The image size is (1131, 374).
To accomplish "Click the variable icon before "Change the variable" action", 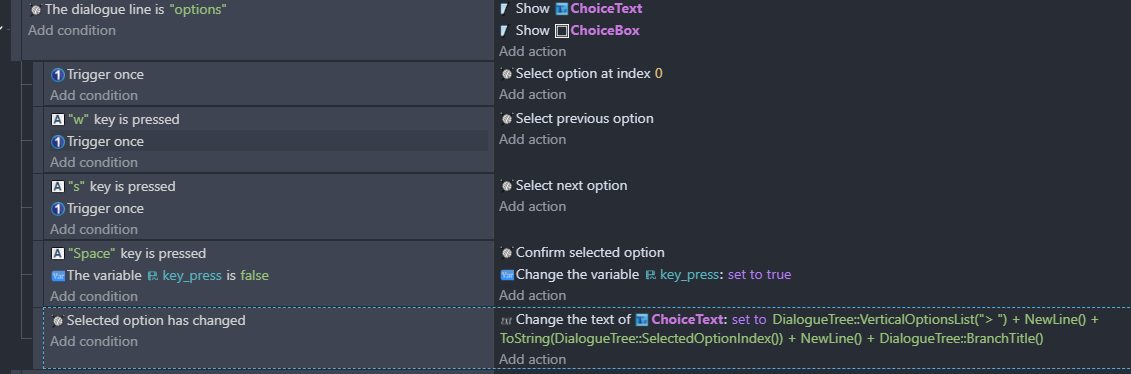I will (x=507, y=275).
